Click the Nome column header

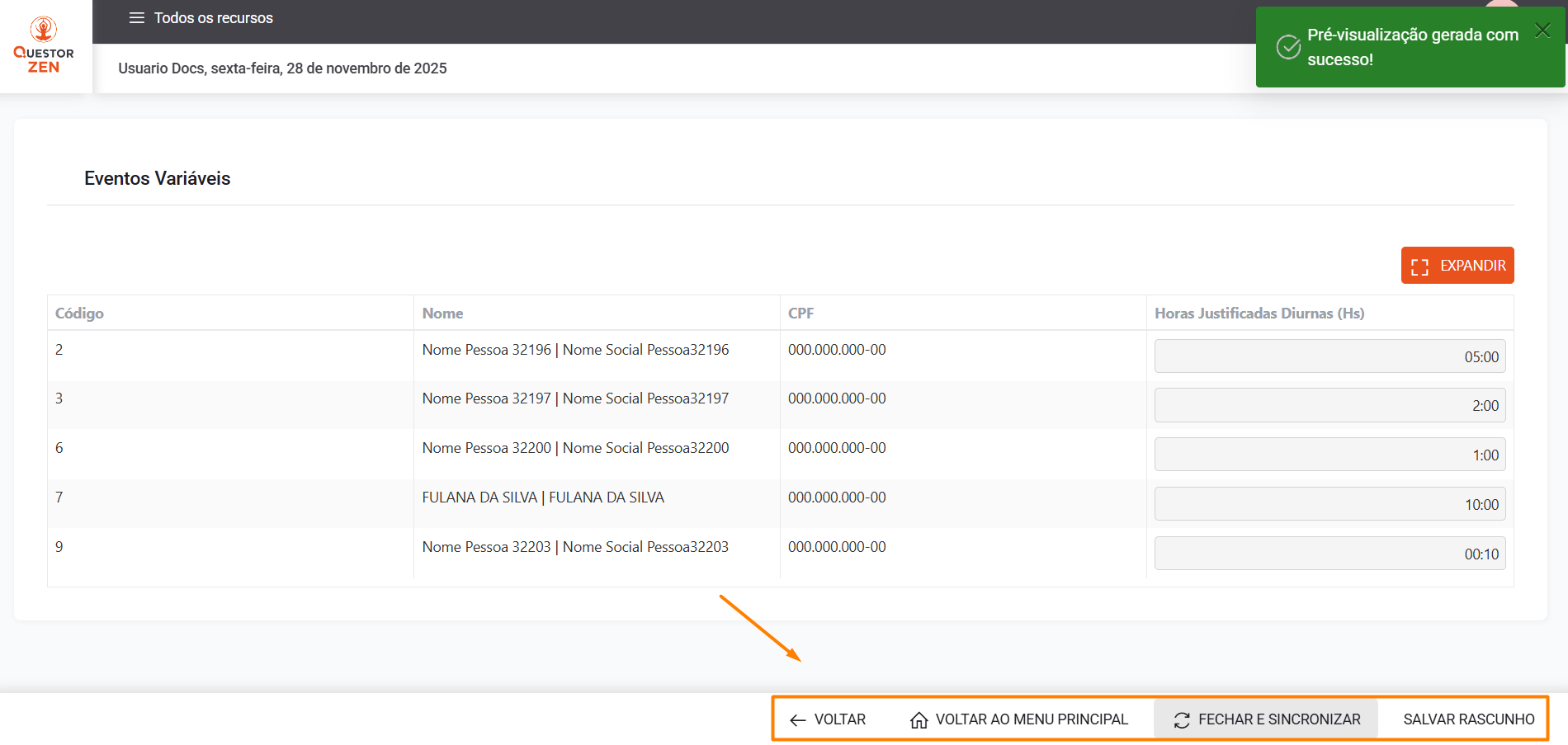click(x=442, y=314)
